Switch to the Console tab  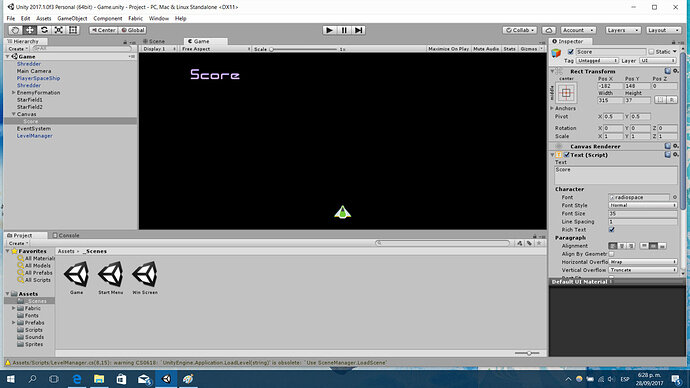click(66, 235)
